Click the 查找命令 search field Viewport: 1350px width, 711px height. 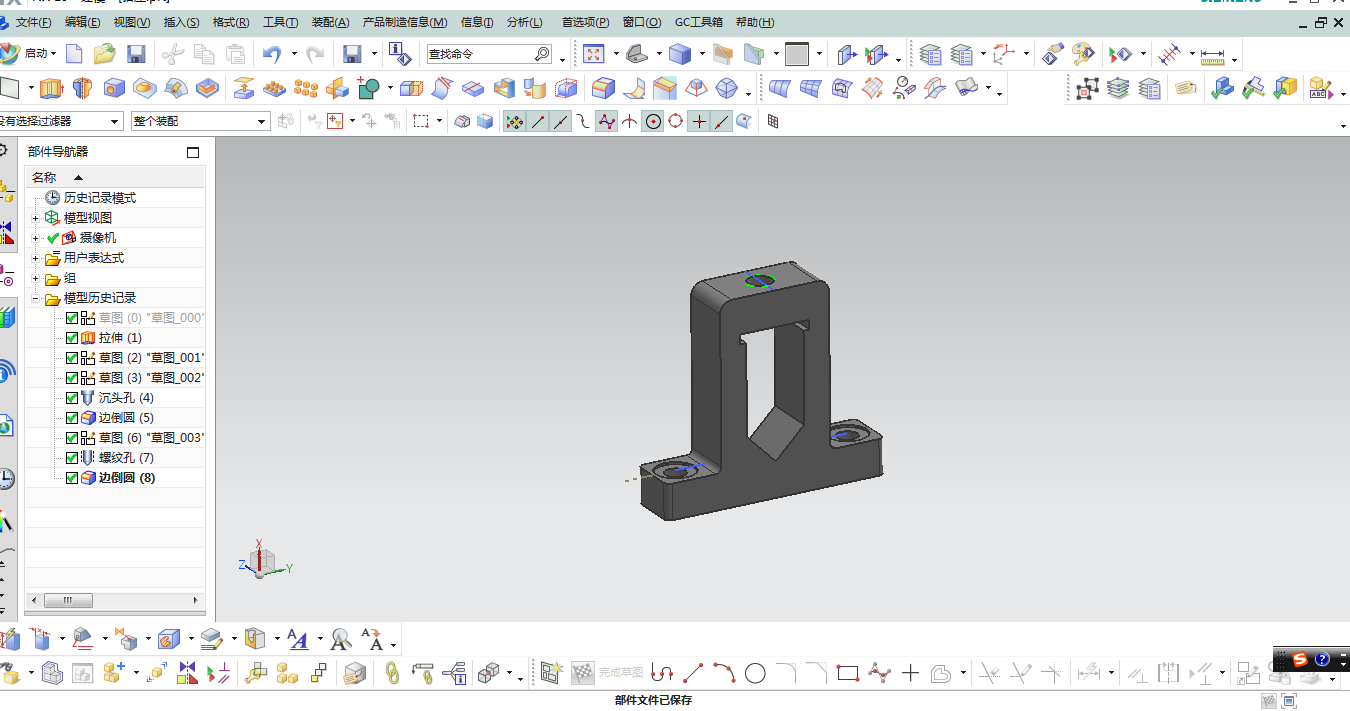click(x=489, y=54)
